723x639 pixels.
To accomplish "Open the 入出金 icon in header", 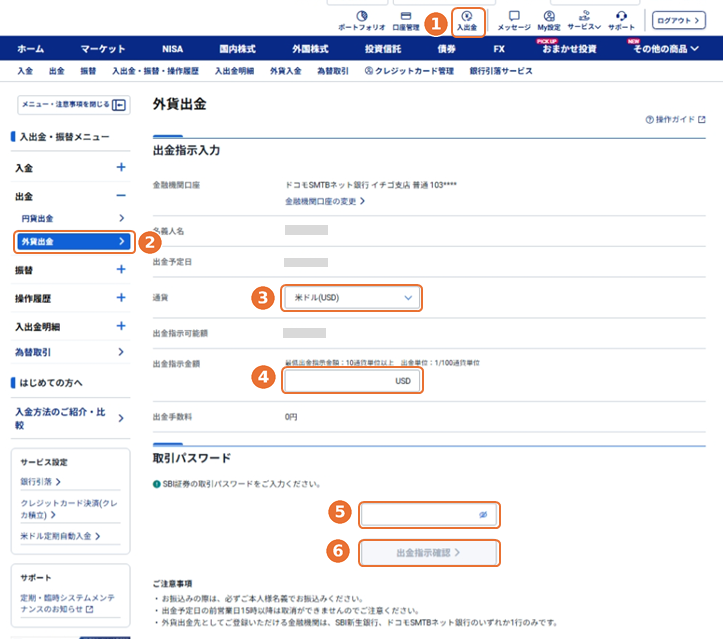I will (467, 21).
